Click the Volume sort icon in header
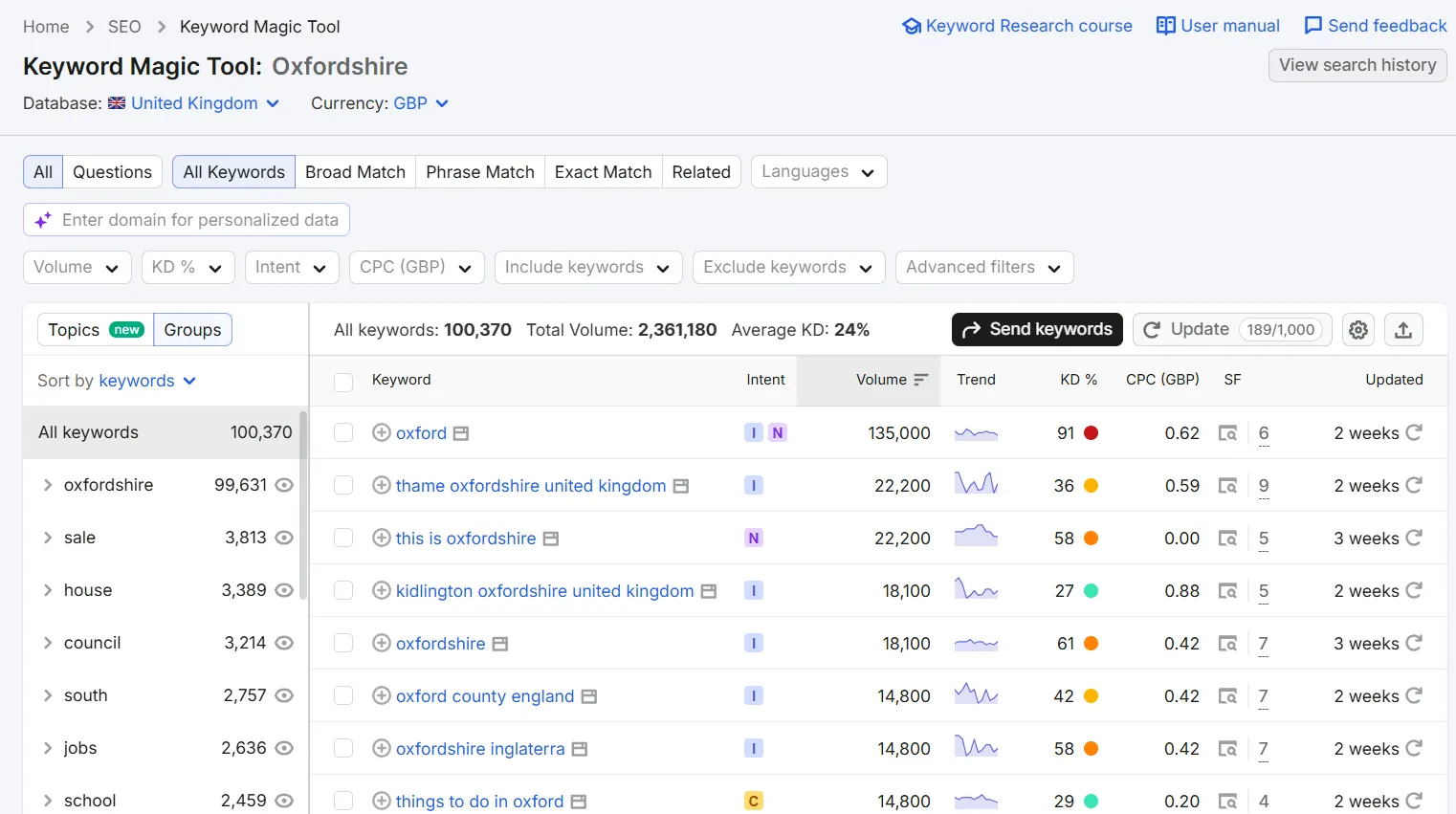This screenshot has width=1456, height=814. coord(920,380)
